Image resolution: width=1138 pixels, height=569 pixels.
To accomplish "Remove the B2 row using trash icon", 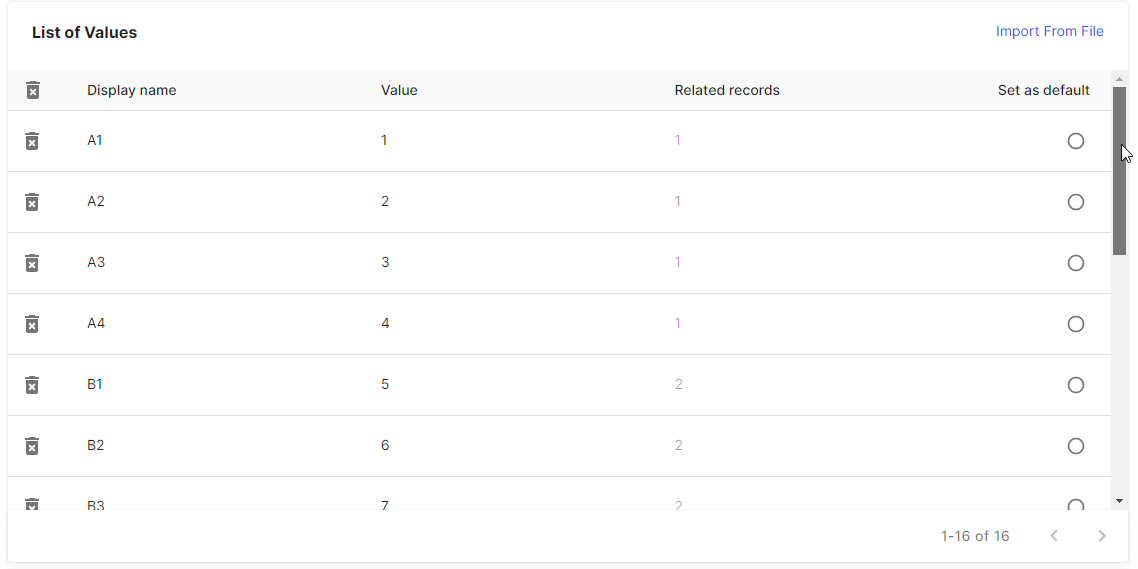I will 32,446.
